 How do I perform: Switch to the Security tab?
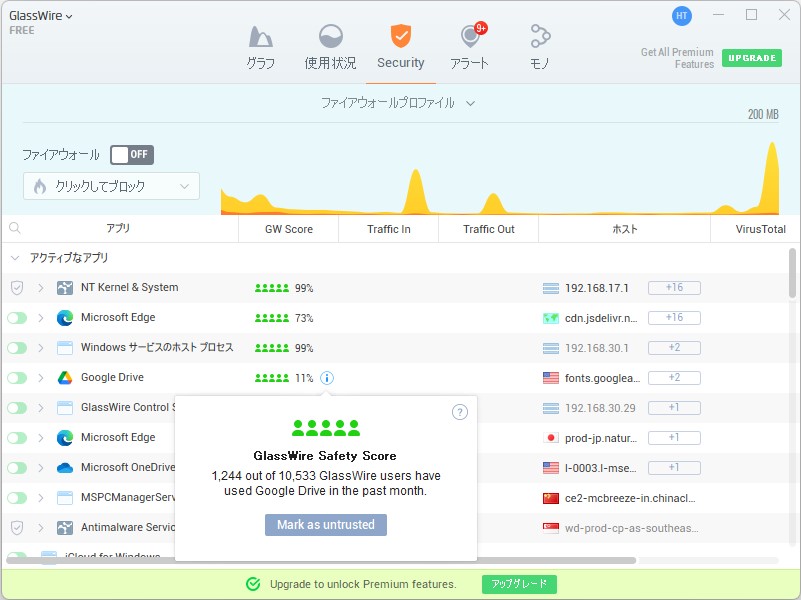400,48
